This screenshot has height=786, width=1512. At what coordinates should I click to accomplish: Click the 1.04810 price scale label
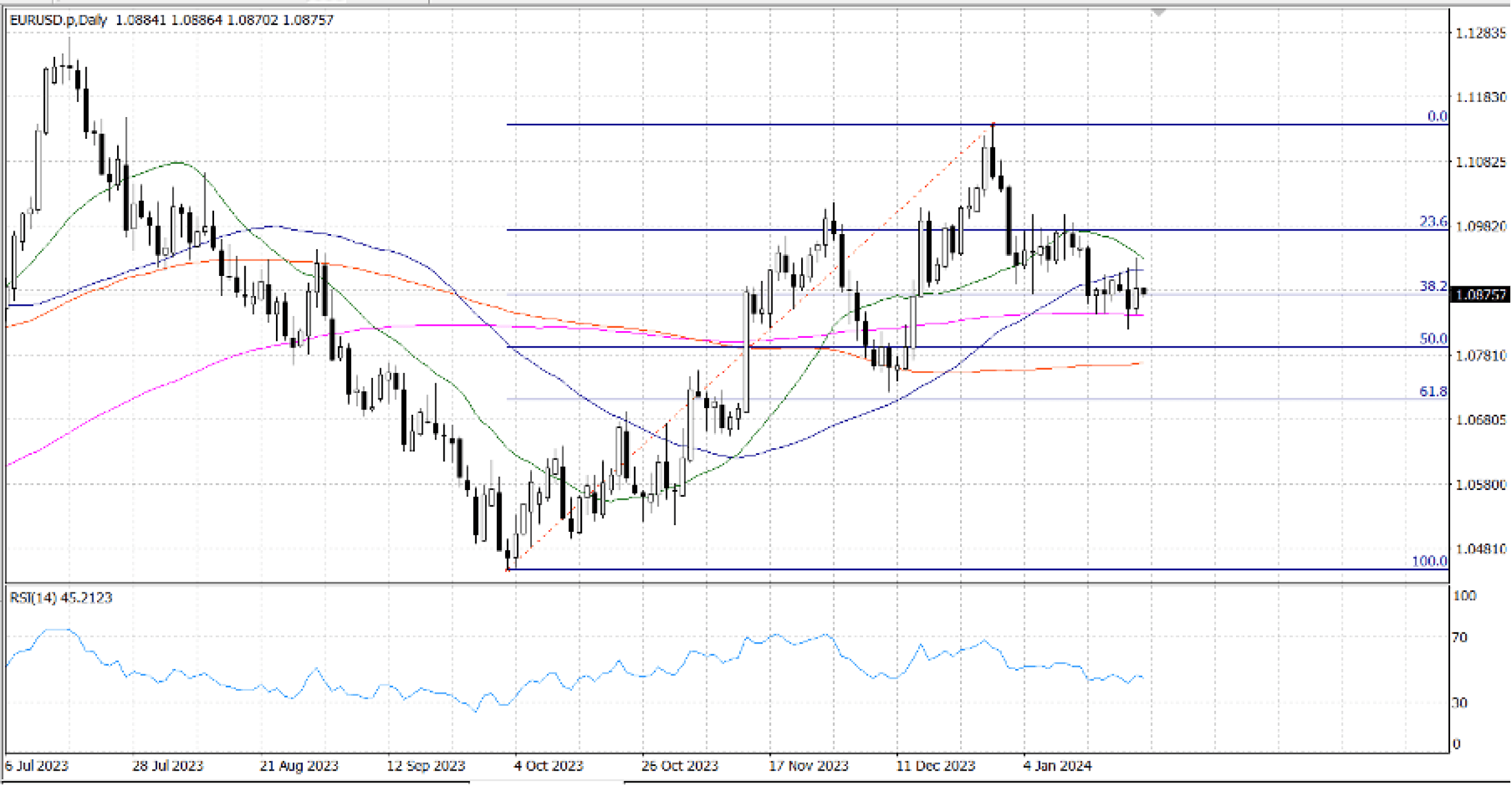[x=1480, y=549]
